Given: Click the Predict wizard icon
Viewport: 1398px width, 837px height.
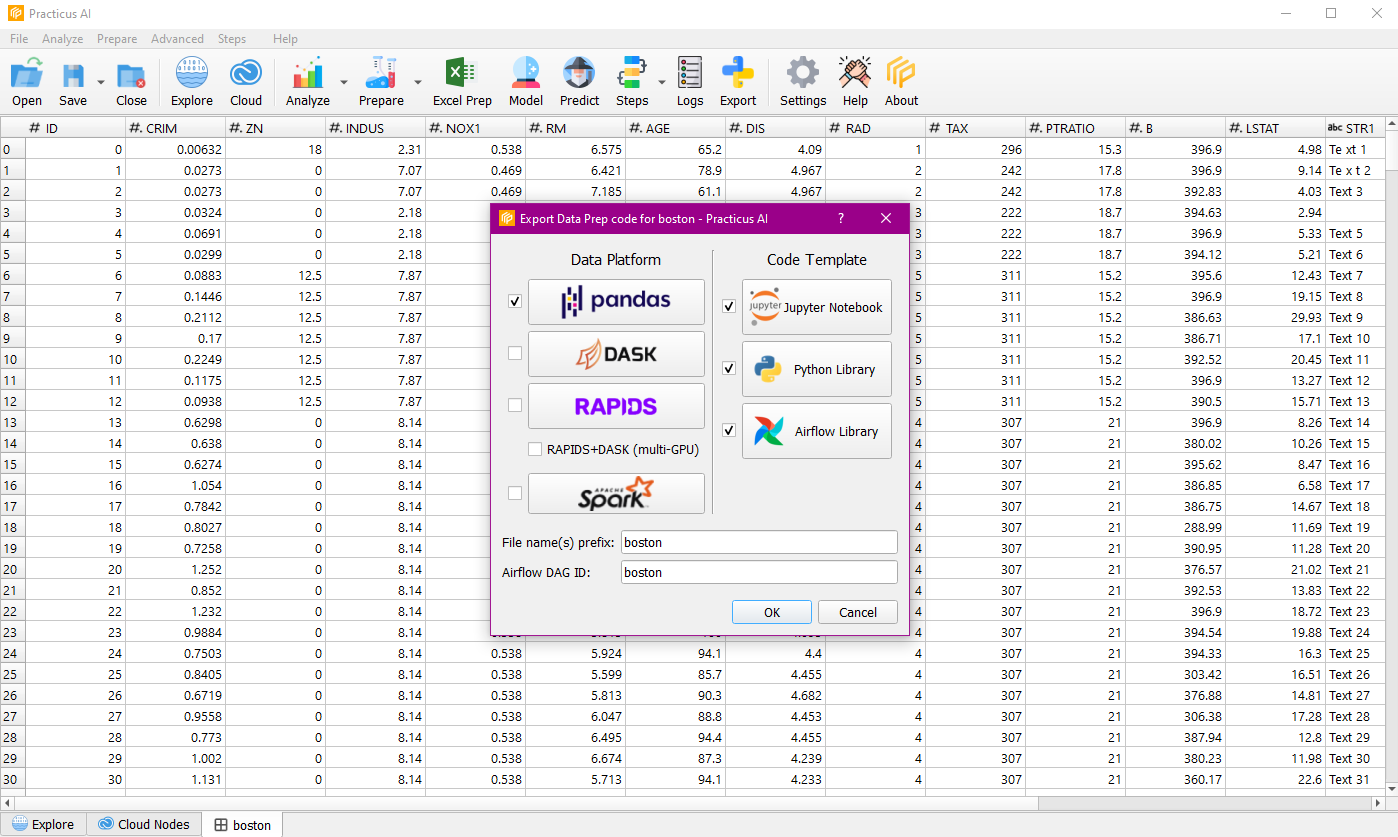Looking at the screenshot, I should click(x=579, y=82).
